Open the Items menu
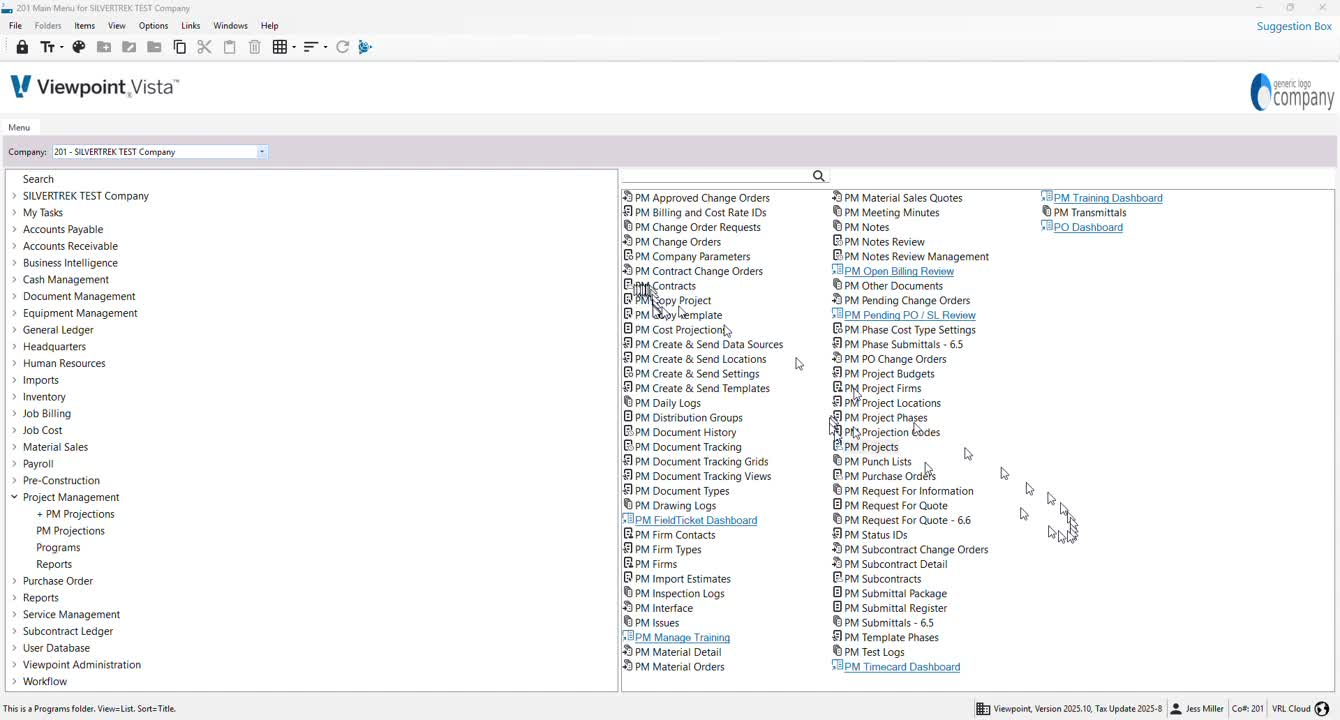Image resolution: width=1340 pixels, height=720 pixels. pos(85,25)
